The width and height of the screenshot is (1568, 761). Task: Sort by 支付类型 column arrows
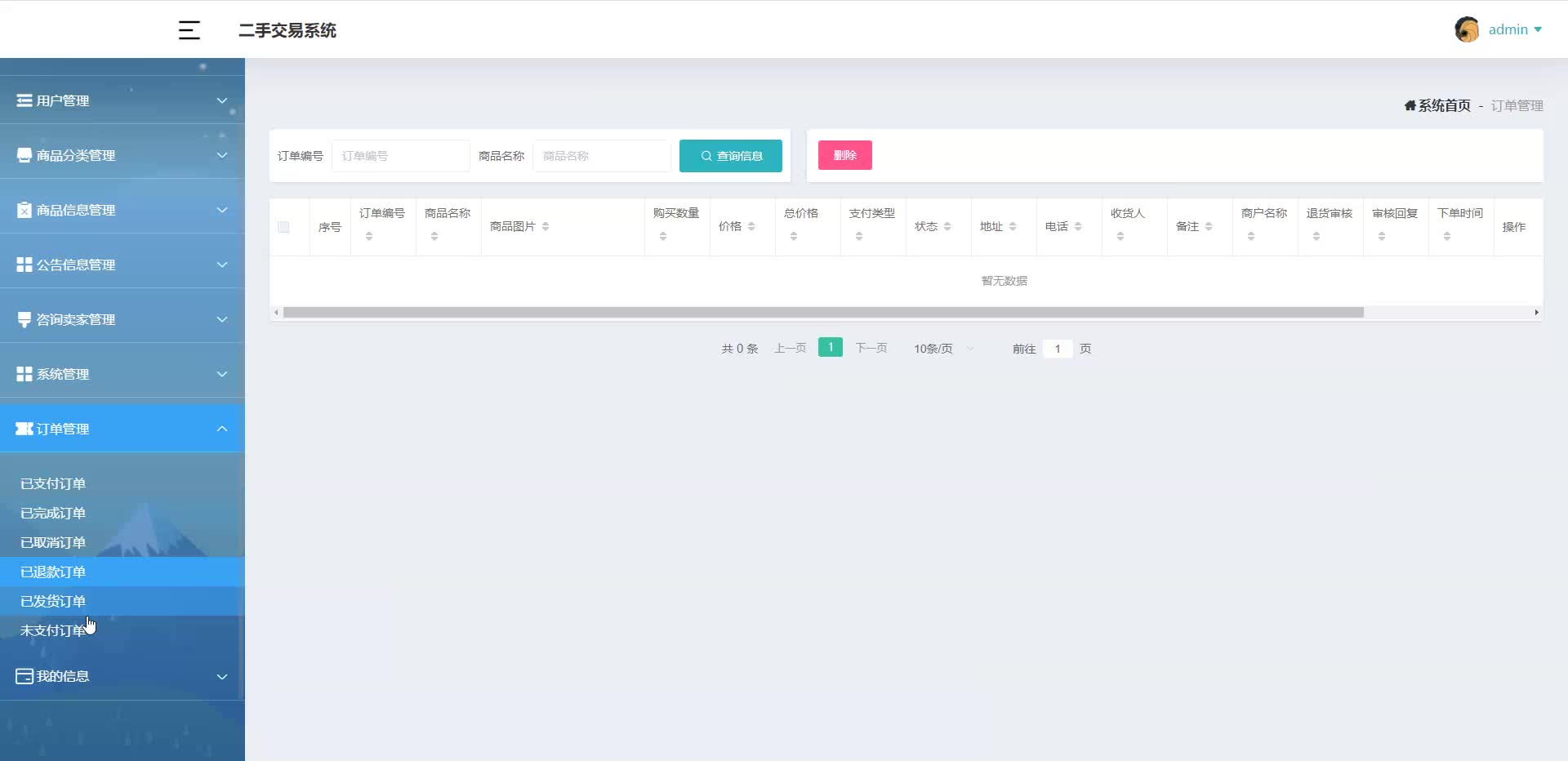click(859, 236)
